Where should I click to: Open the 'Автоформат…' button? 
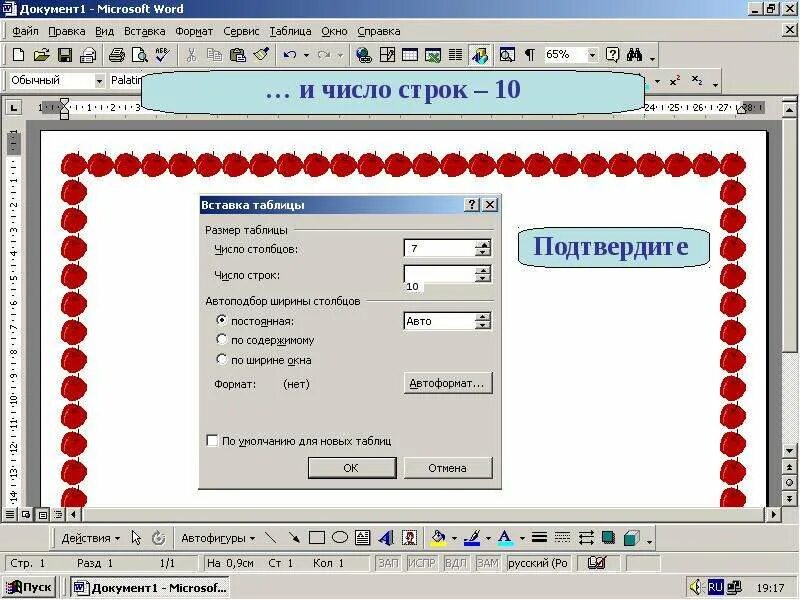448,383
